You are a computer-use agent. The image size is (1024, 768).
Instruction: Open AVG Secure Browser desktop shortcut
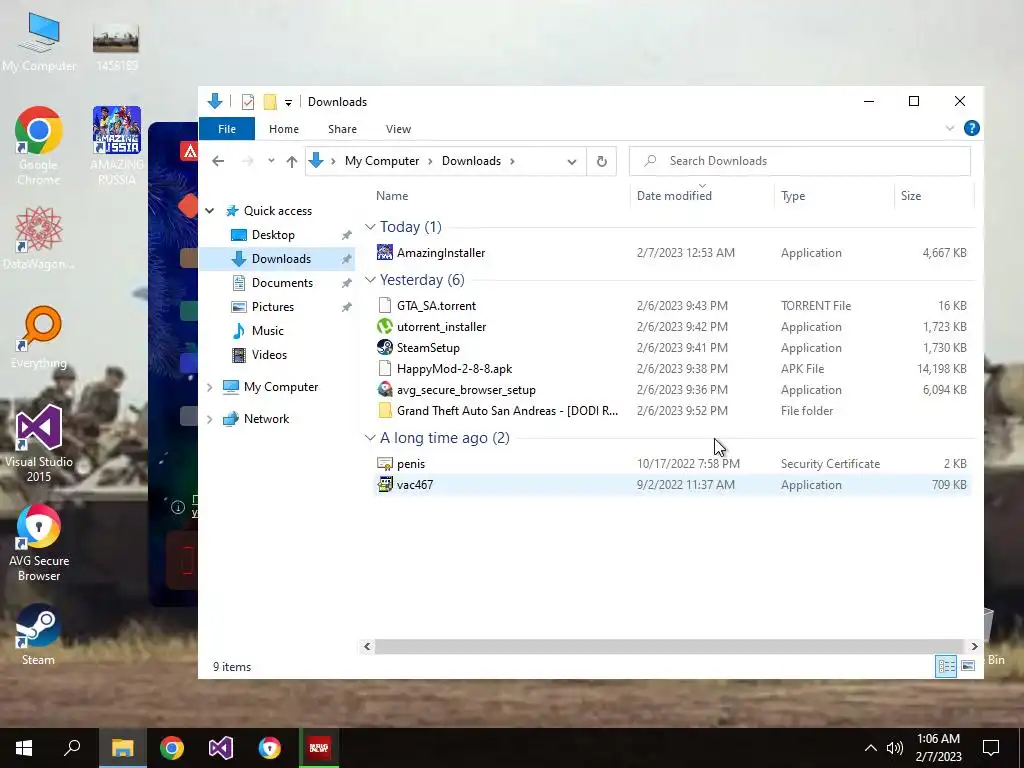[39, 543]
